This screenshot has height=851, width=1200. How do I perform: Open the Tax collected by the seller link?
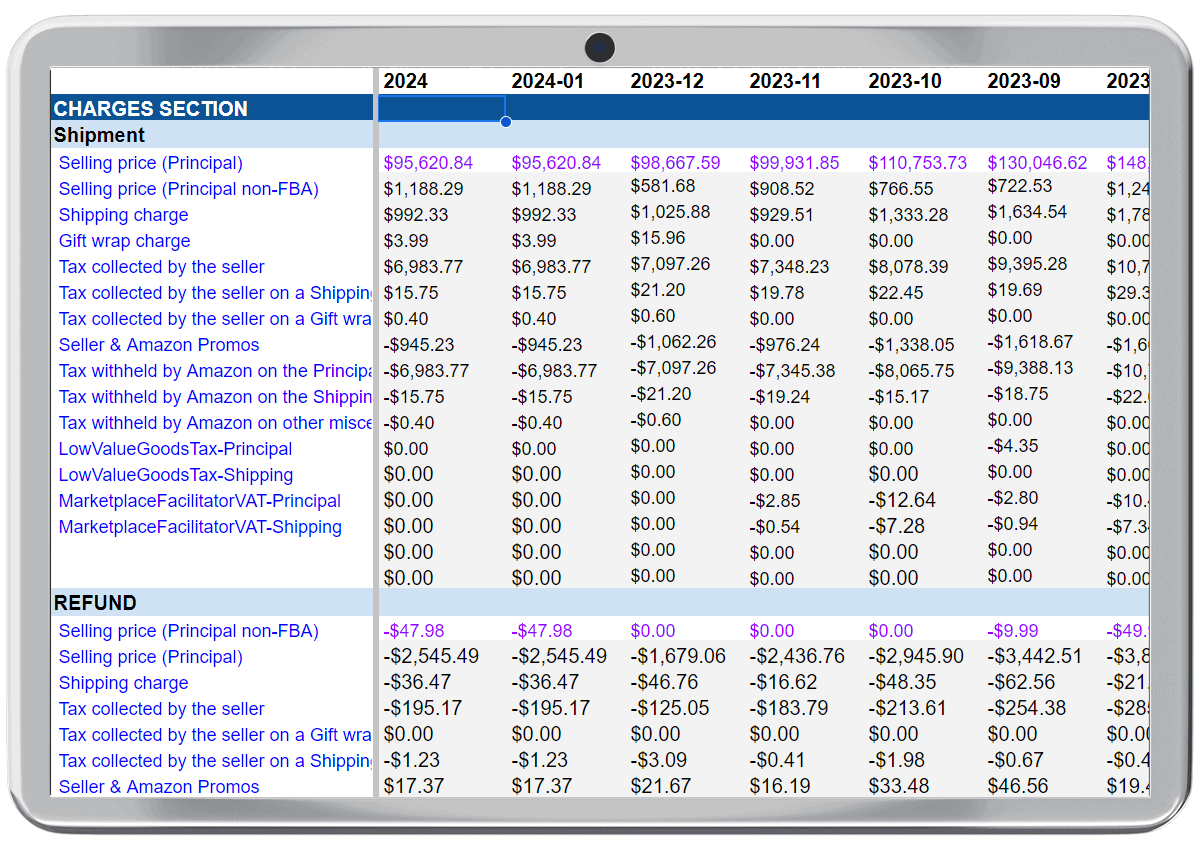coord(161,267)
